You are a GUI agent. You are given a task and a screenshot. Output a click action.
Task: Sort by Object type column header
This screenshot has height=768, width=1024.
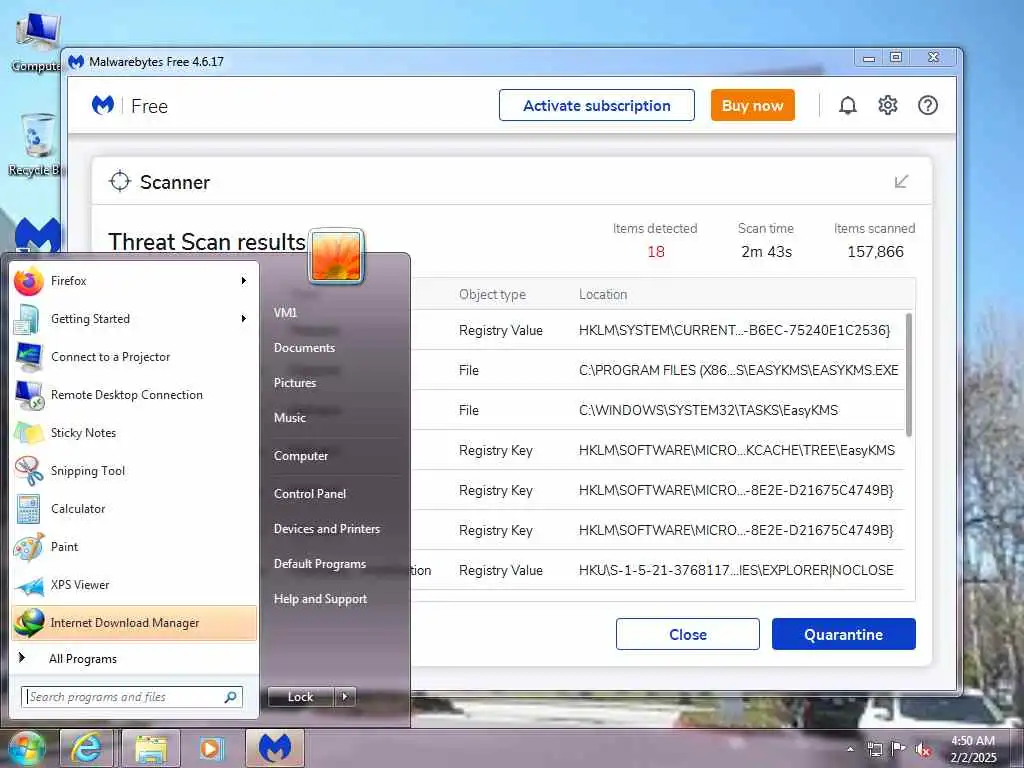pos(492,295)
